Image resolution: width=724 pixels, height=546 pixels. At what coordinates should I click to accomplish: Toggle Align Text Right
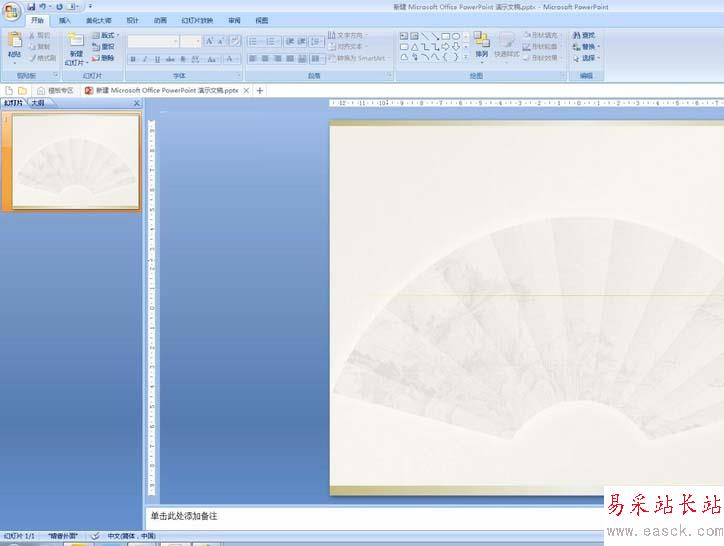(278, 59)
